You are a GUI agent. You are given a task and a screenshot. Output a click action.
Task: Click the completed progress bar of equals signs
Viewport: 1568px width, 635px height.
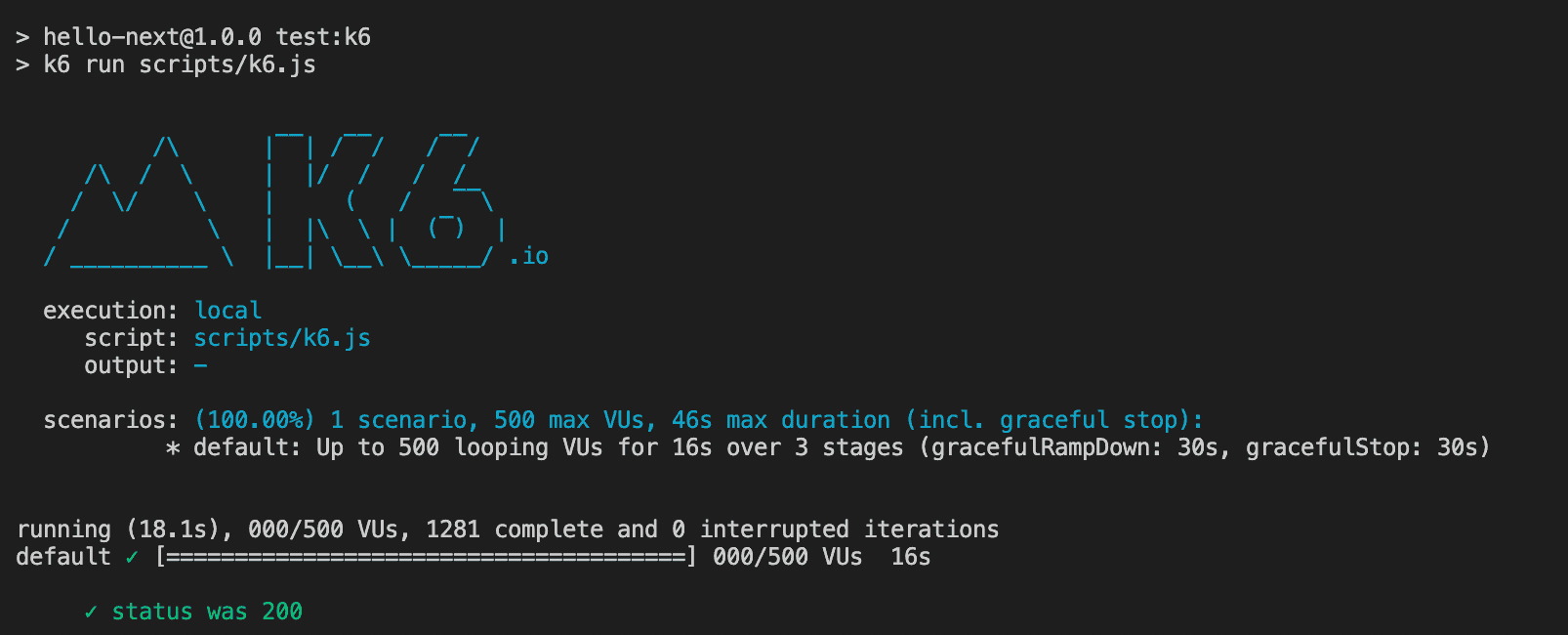[x=426, y=557]
